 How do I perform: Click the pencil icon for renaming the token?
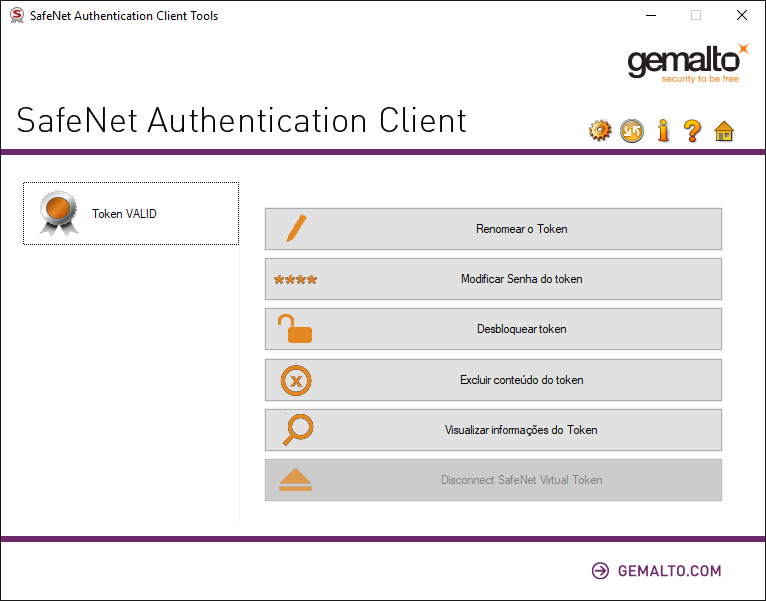[x=295, y=229]
